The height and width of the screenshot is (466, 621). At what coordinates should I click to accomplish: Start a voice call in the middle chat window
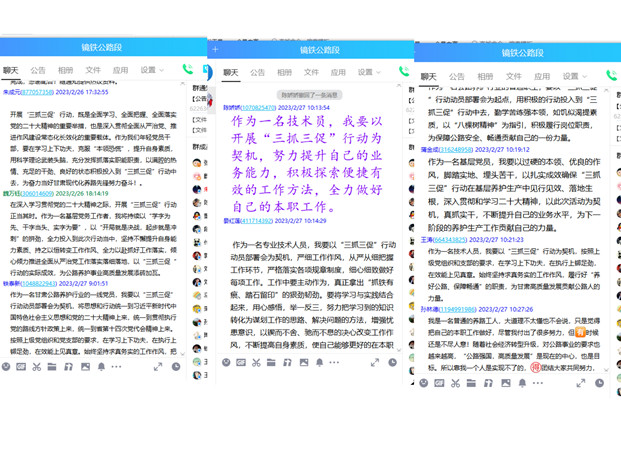(x=404, y=72)
